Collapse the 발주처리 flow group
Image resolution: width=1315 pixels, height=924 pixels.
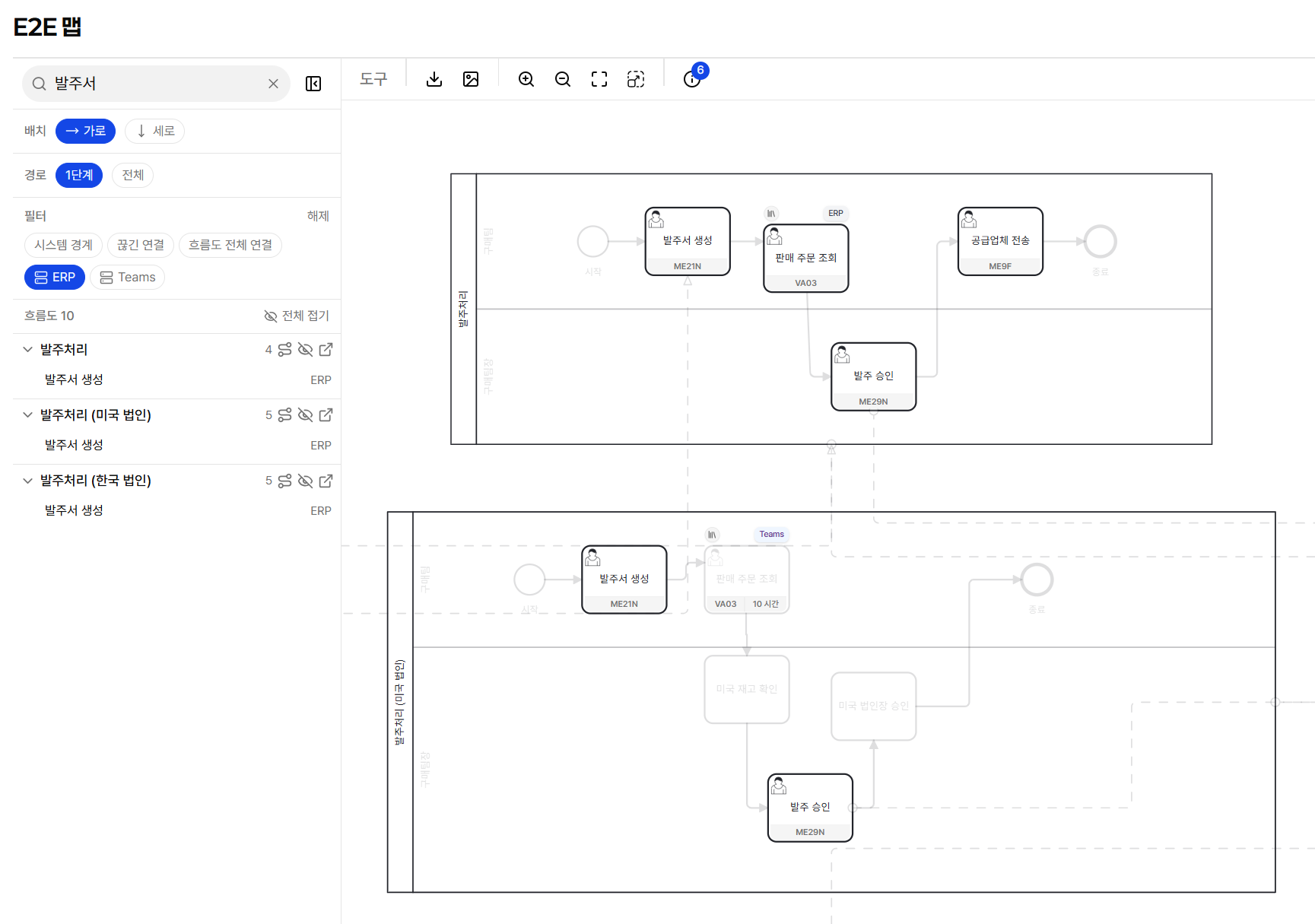[27, 350]
